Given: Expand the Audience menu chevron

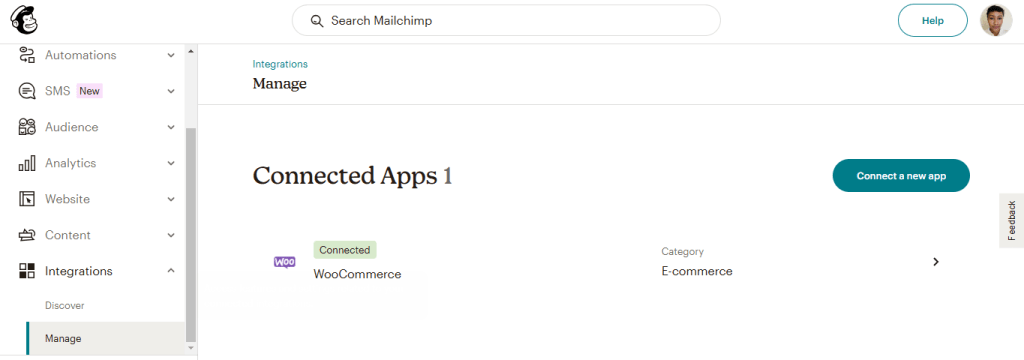Looking at the screenshot, I should (x=171, y=127).
